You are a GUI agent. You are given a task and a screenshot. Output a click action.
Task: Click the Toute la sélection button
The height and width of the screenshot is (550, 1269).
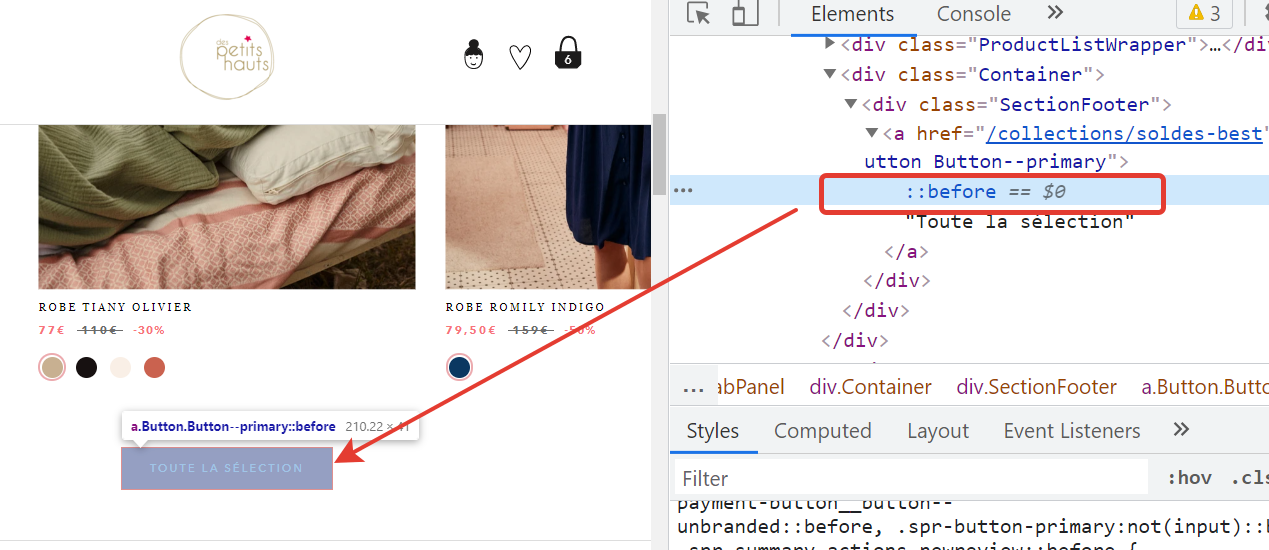226,468
